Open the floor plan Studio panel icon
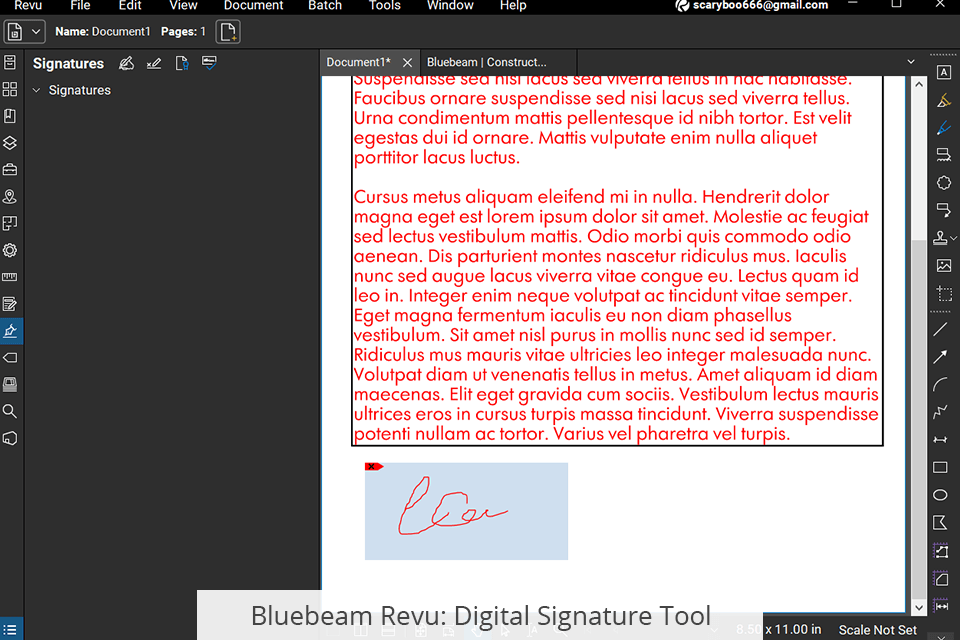Viewport: 960px width, 640px height. click(10, 224)
